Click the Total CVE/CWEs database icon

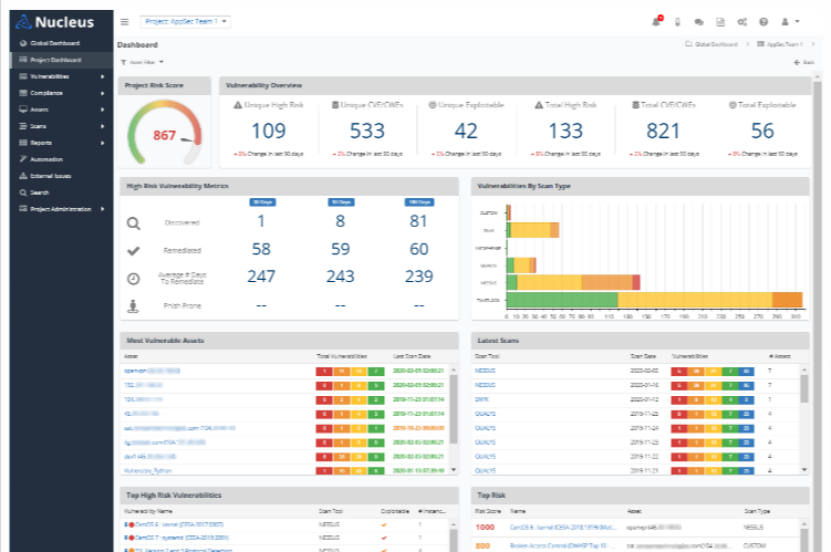coord(635,105)
